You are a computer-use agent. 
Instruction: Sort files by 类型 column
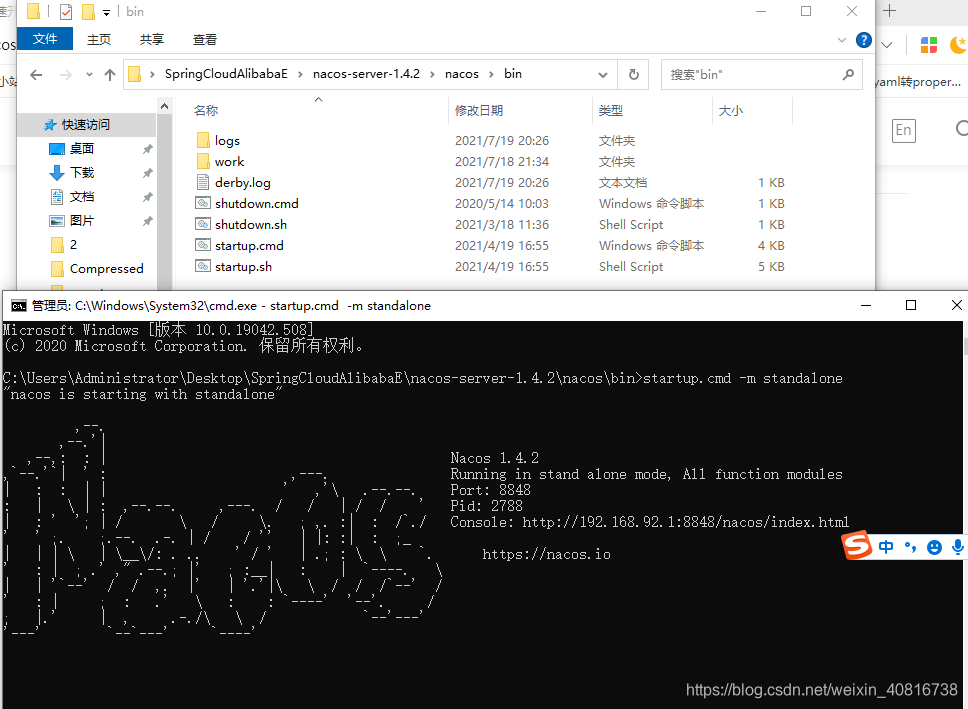[611, 111]
